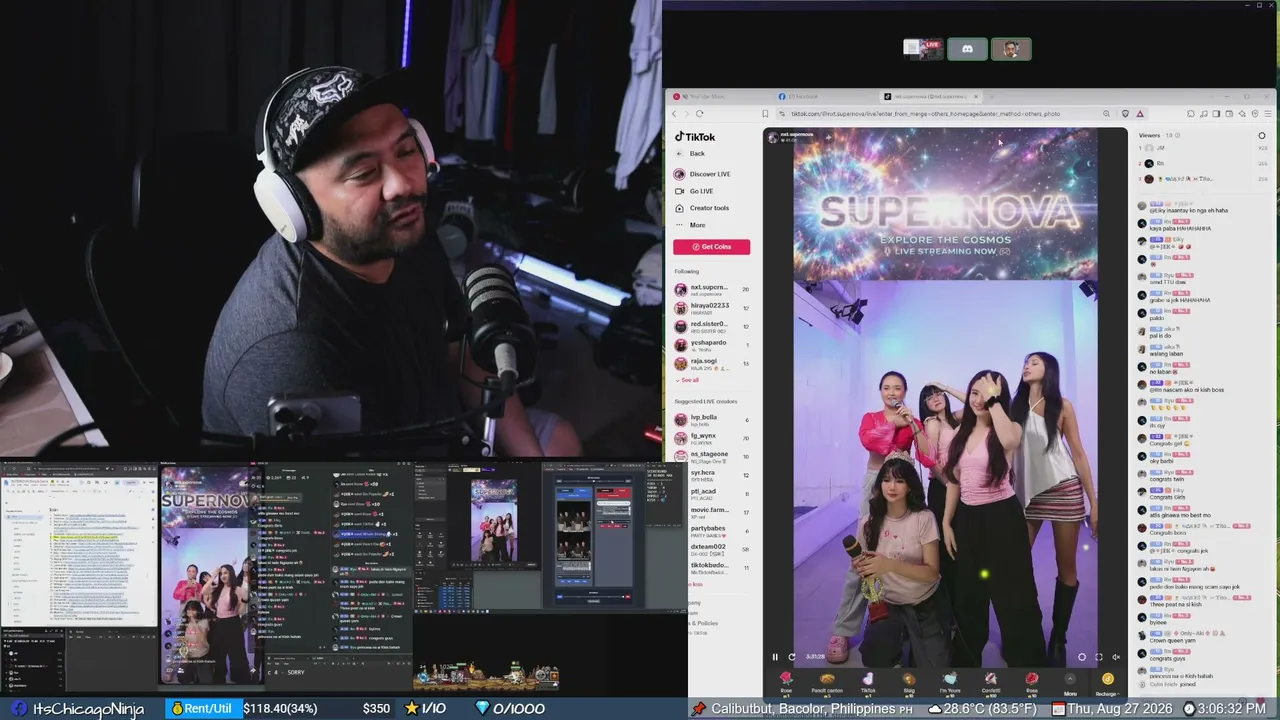The height and width of the screenshot is (720, 1280).
Task: Open Discover LIVE in the sidebar
Action: 703,174
